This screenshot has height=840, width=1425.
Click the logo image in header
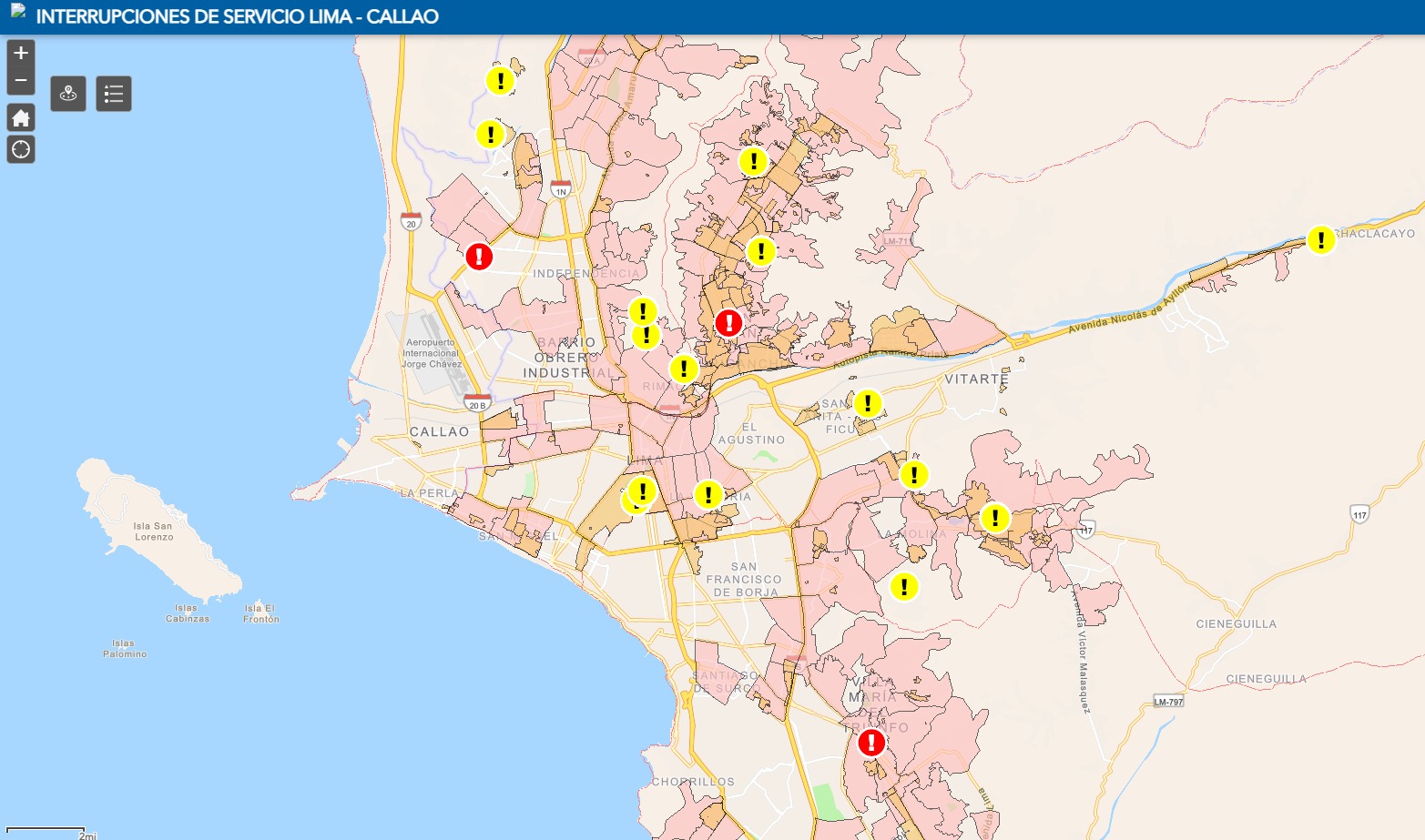(x=18, y=11)
